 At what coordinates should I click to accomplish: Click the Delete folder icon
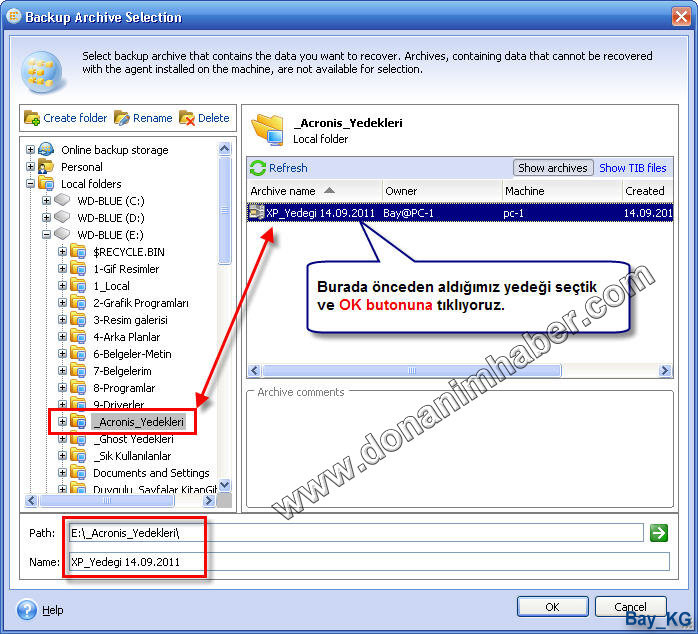[187, 118]
